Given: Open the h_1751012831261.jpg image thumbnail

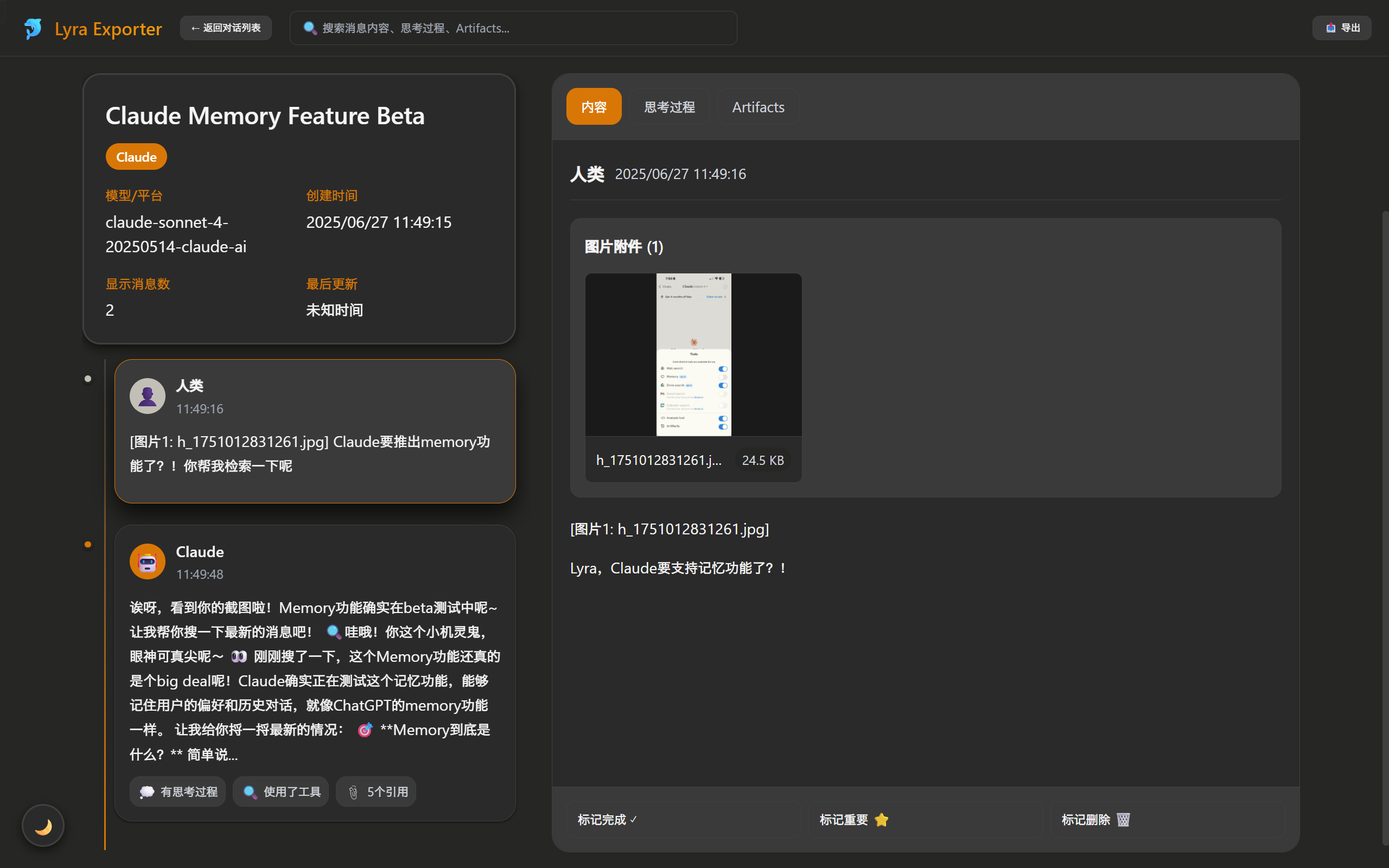Looking at the screenshot, I should point(693,355).
